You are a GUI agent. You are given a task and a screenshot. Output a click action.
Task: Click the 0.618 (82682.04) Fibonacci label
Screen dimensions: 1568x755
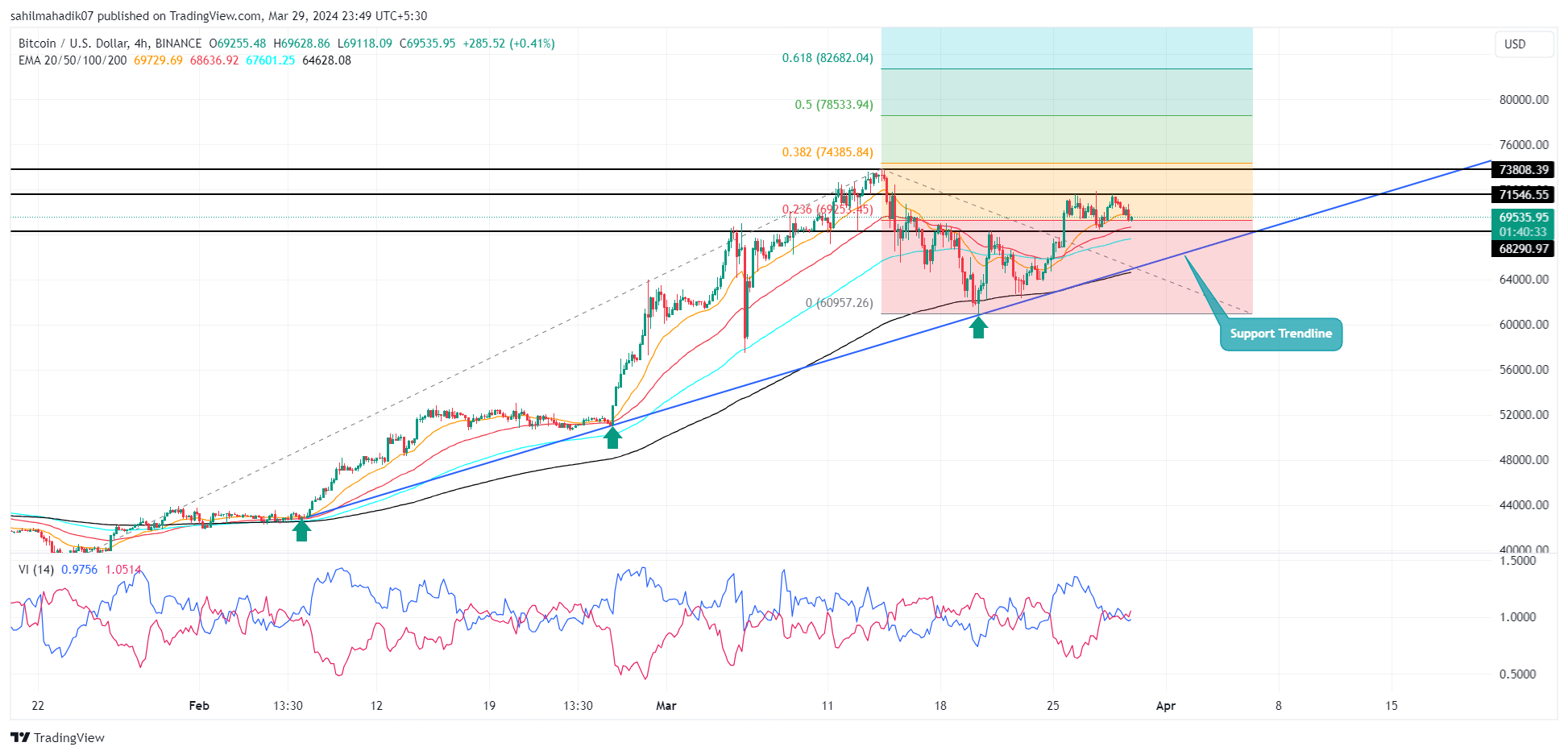tap(828, 58)
